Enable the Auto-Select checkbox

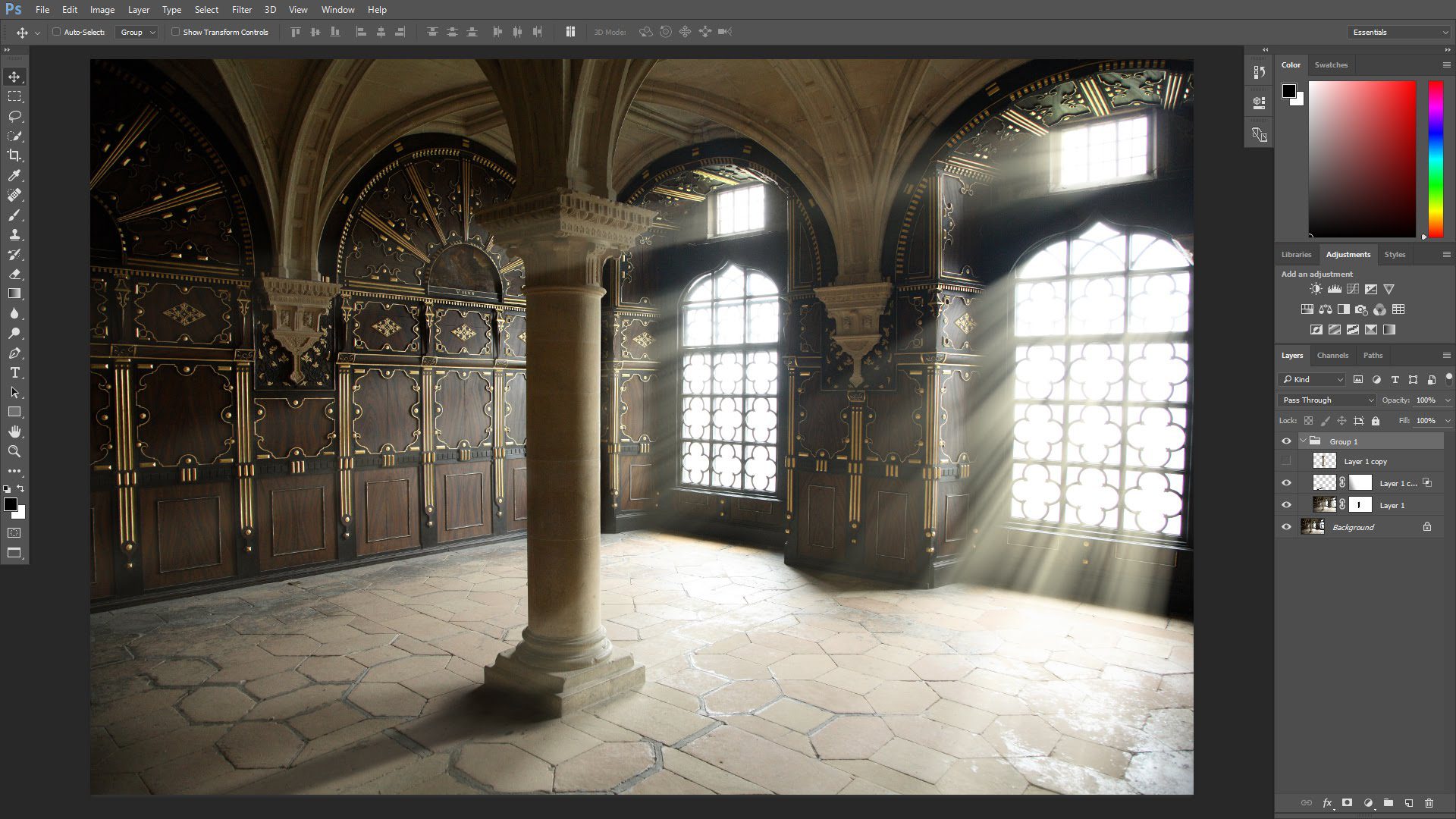coord(56,32)
